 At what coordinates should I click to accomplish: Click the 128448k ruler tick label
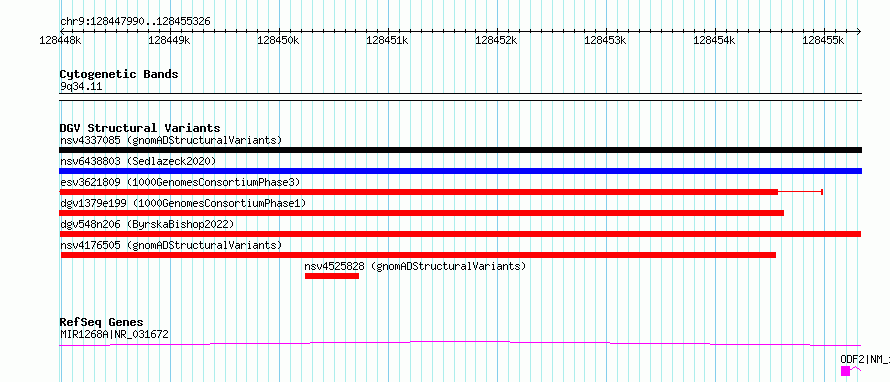coord(60,40)
